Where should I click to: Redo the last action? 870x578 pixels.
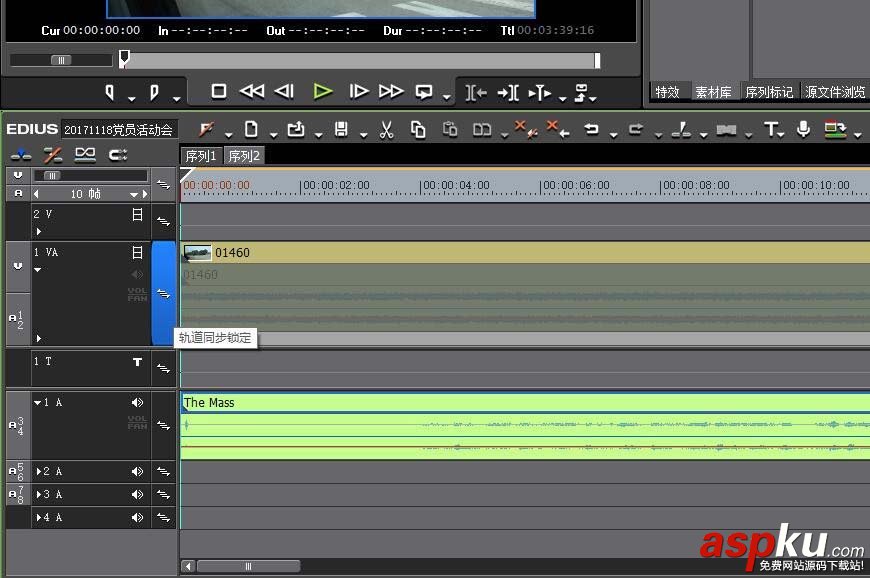(636, 130)
